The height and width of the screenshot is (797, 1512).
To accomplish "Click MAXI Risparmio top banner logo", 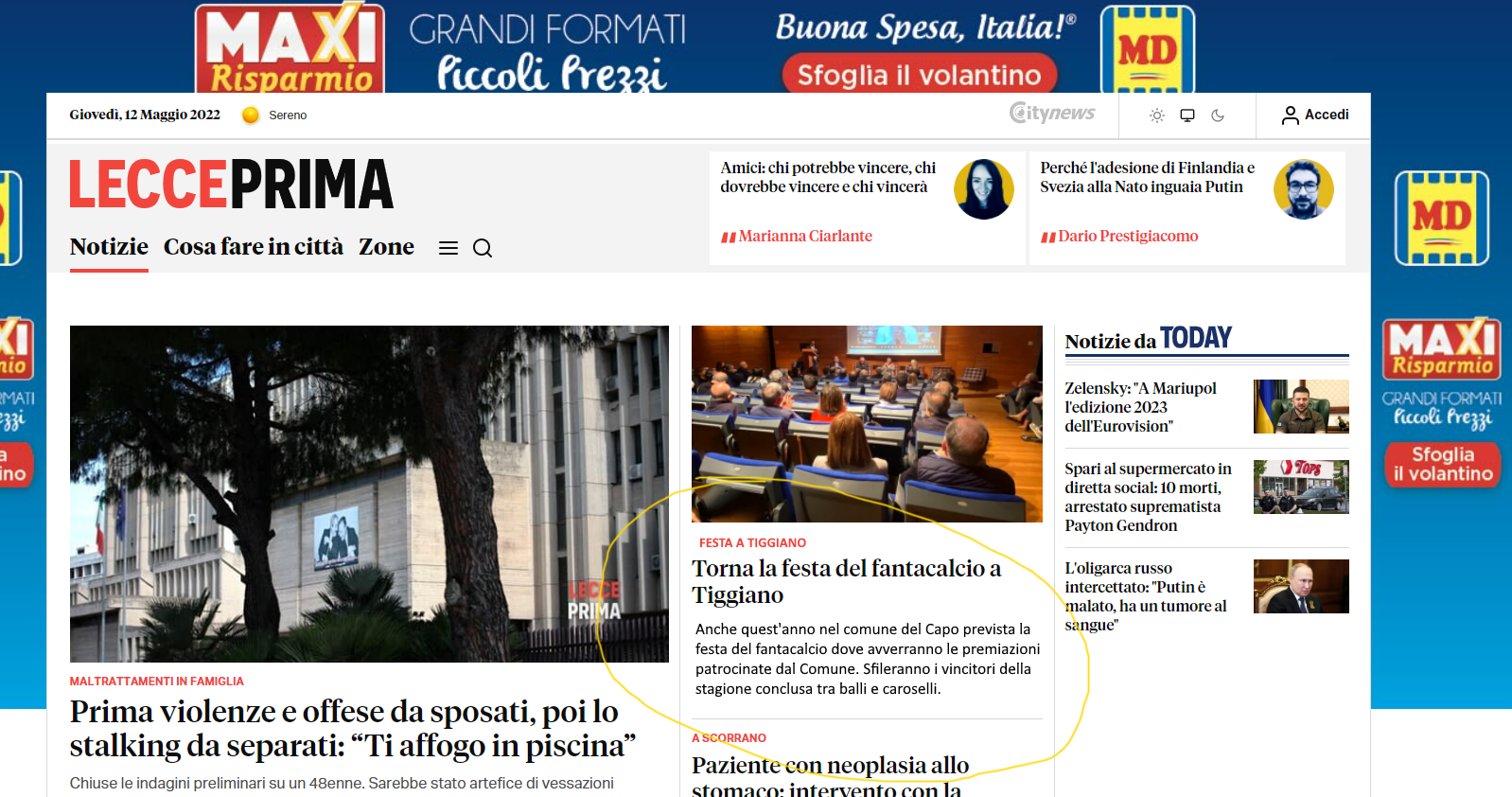I will coord(290,49).
